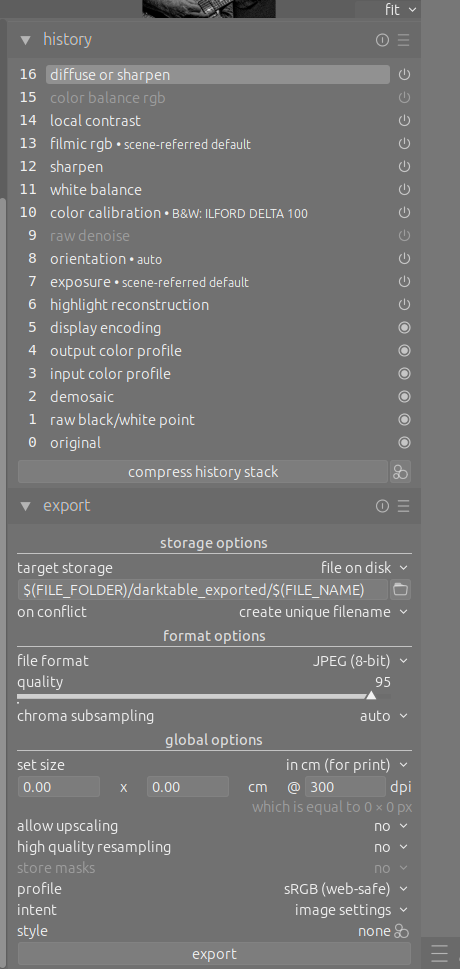Click compress history stack button
This screenshot has width=460, height=969.
203,472
